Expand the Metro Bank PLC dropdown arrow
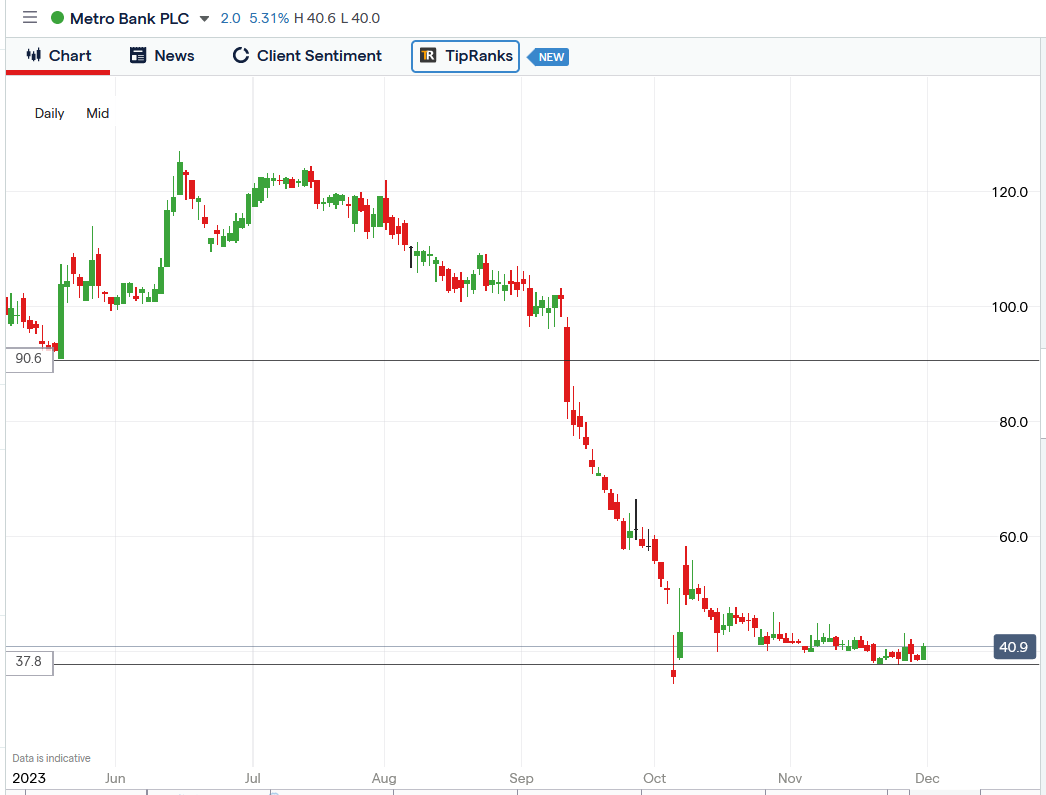1046x795 pixels. tap(205, 19)
